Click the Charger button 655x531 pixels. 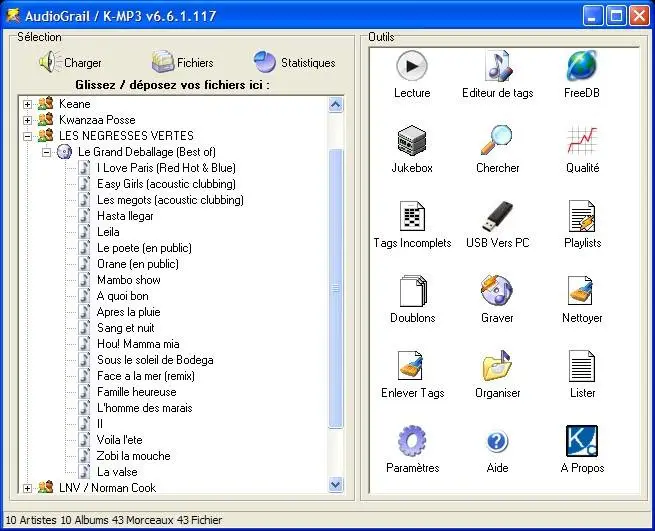pos(70,62)
